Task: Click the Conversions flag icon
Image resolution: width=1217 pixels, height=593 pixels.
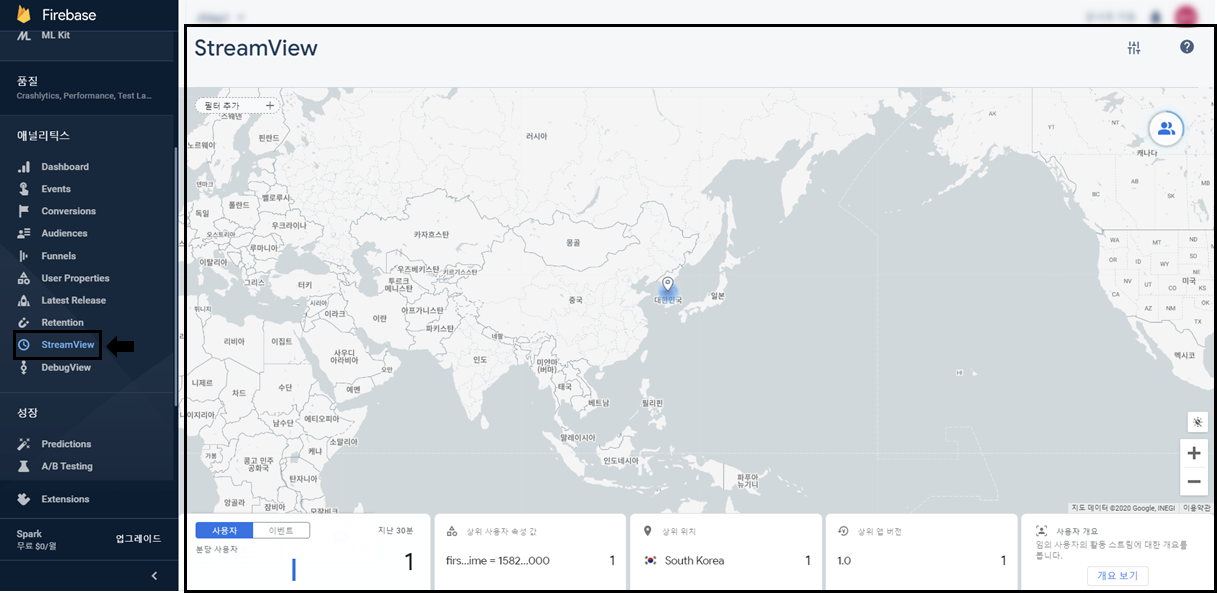Action: tap(24, 211)
